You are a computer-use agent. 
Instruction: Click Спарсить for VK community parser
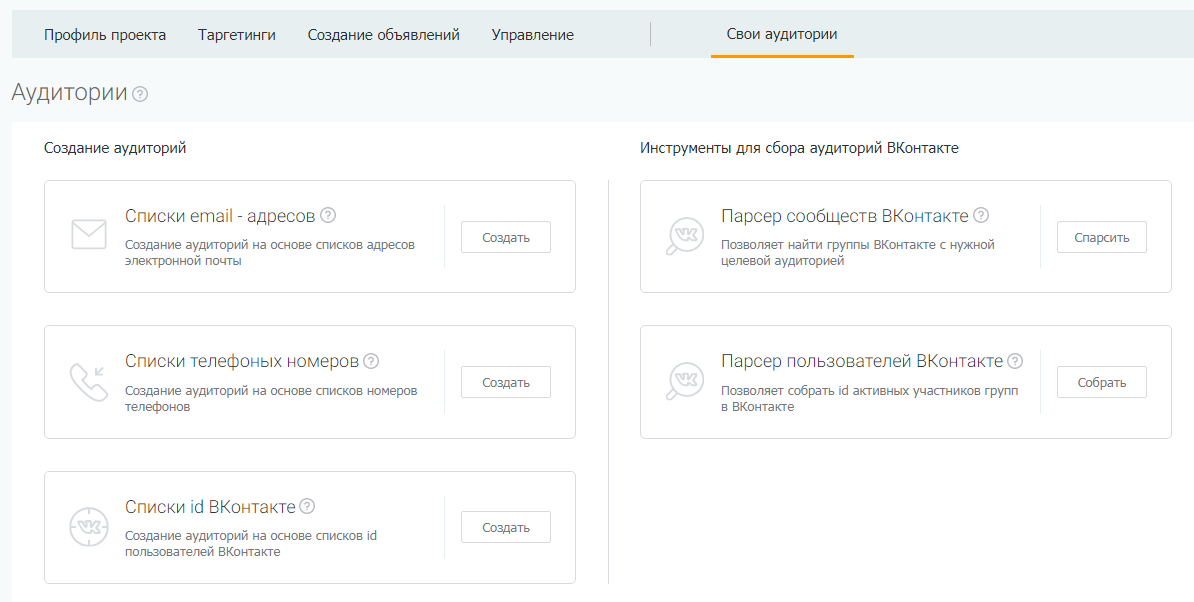1101,237
